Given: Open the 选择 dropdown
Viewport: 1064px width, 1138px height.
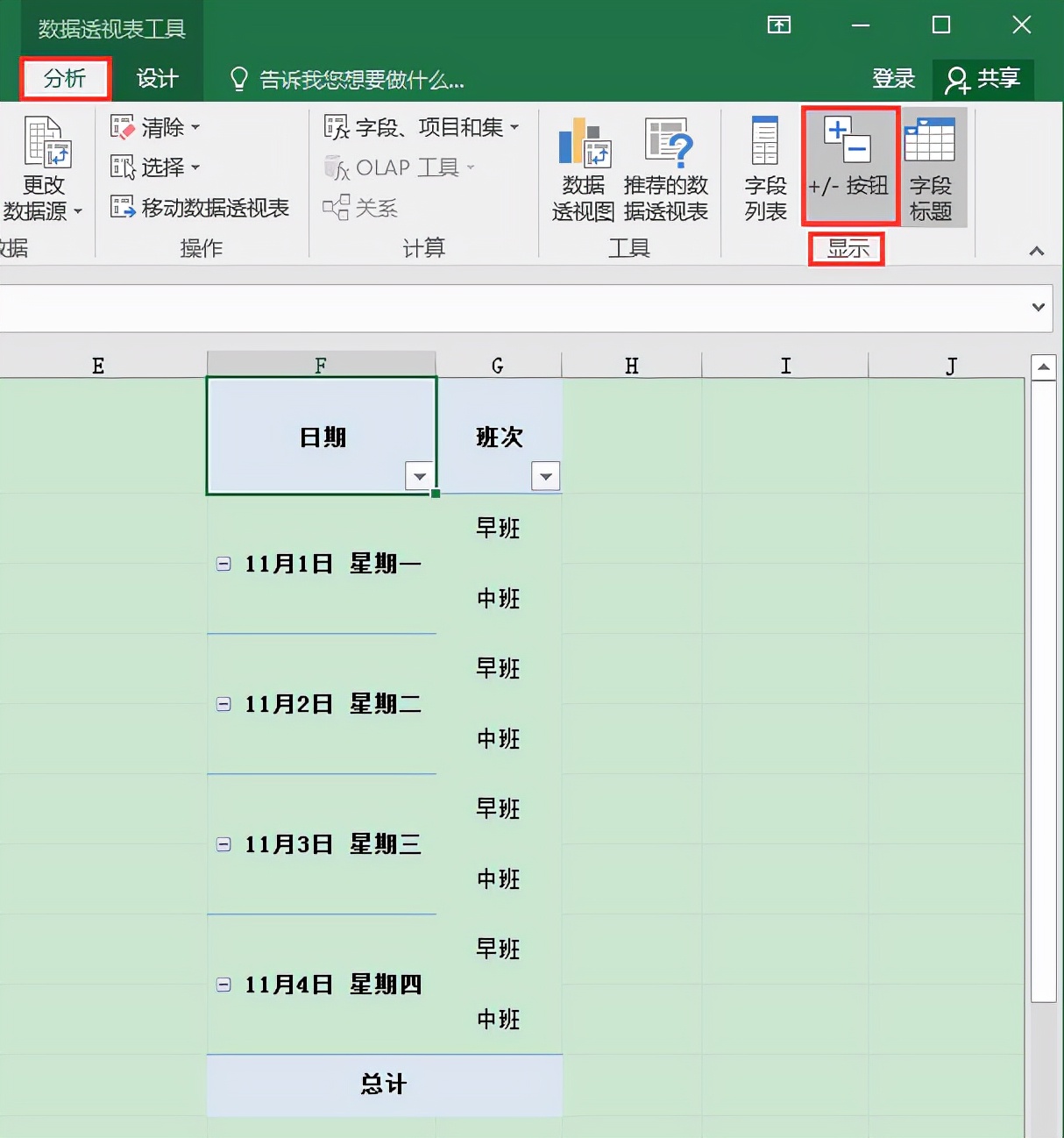Looking at the screenshot, I should pos(156,167).
